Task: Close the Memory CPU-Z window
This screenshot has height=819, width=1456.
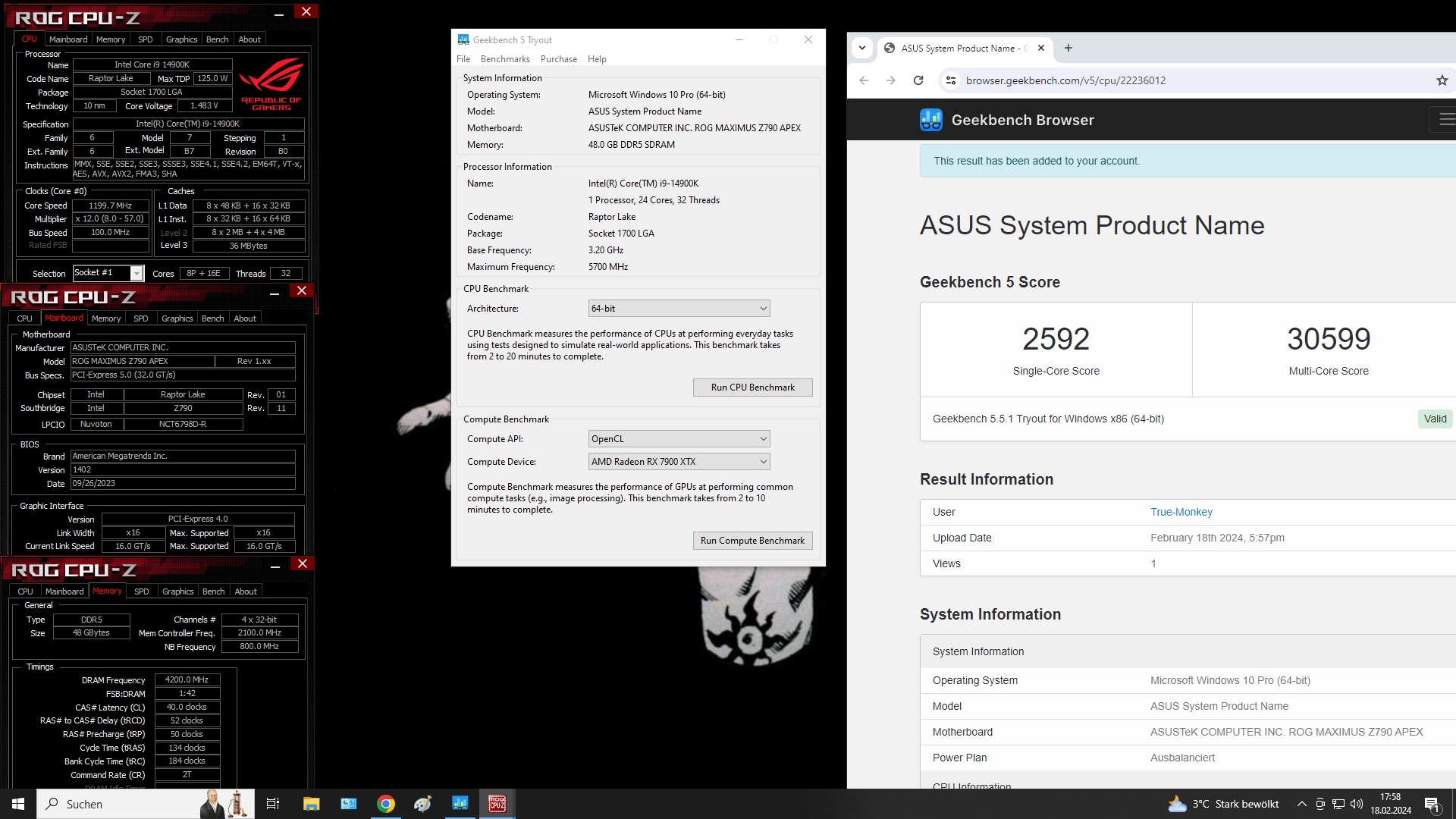Action: tap(303, 563)
